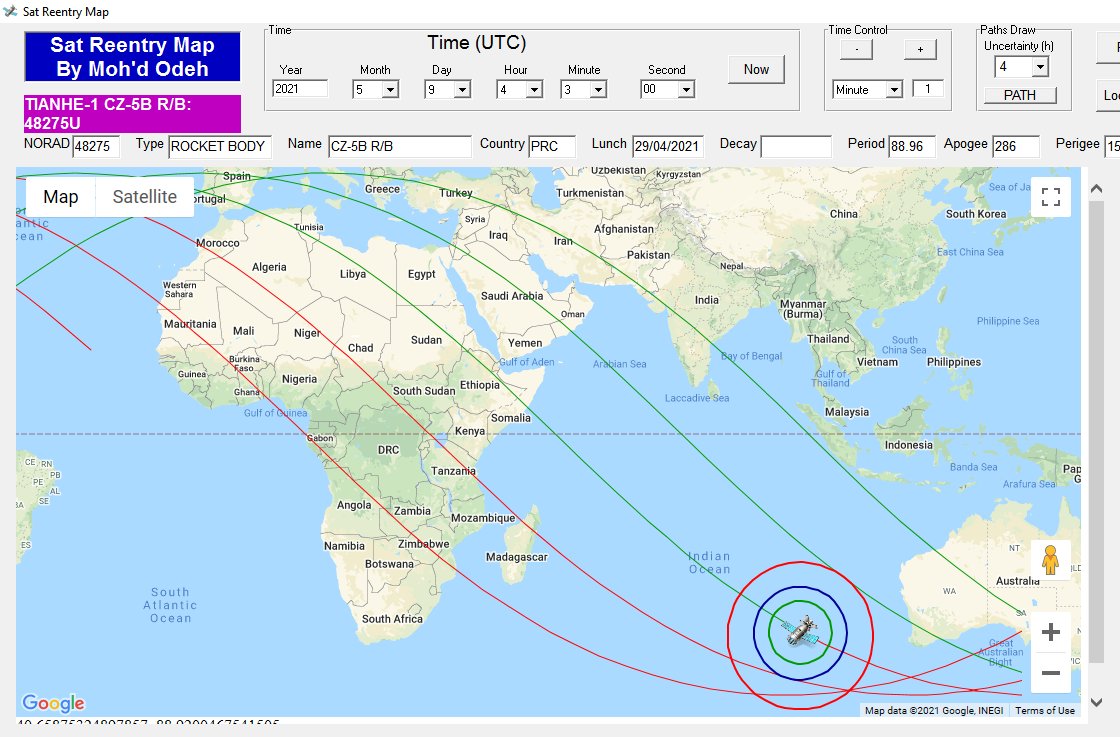
Task: Select the Map view tab
Action: coord(61,197)
